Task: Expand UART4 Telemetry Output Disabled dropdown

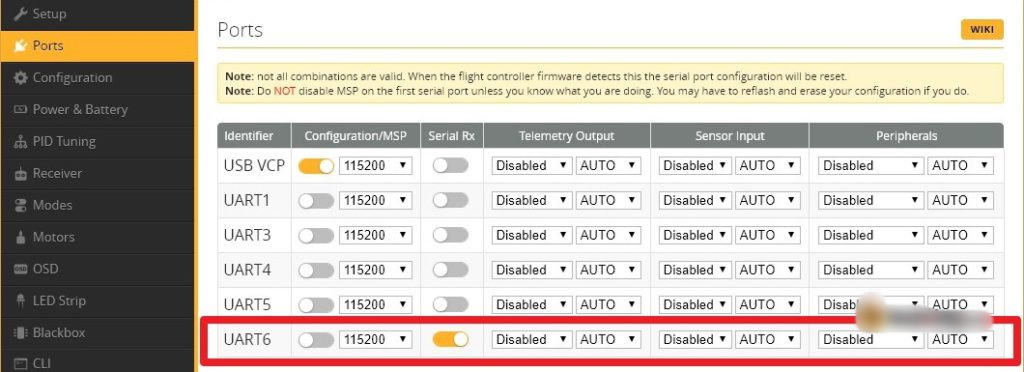Action: point(532,270)
